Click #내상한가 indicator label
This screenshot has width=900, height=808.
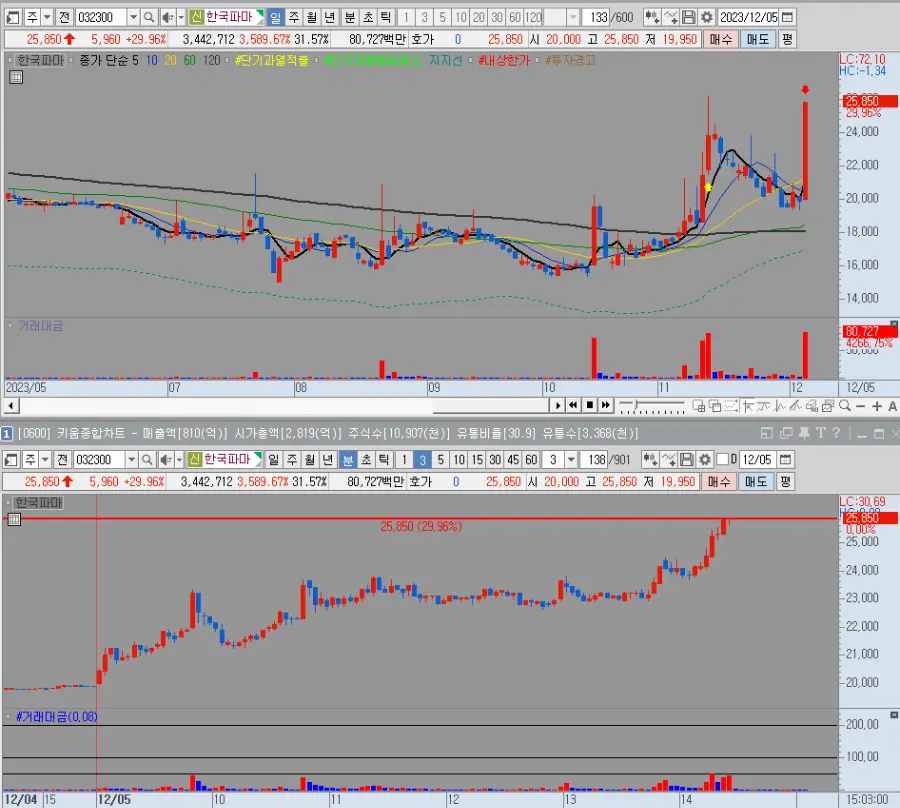point(503,60)
